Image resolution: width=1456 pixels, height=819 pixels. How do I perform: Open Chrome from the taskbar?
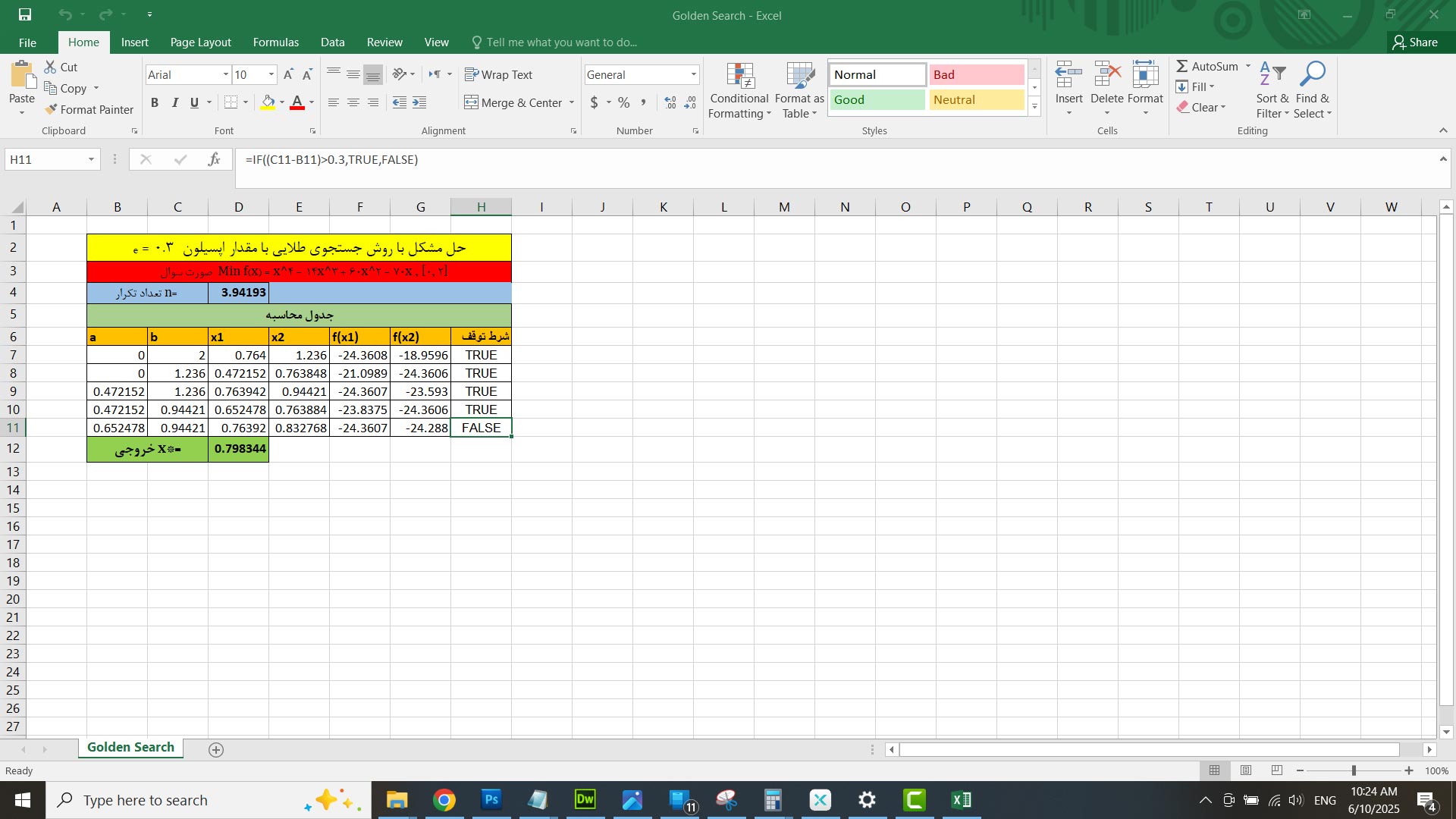[x=444, y=800]
